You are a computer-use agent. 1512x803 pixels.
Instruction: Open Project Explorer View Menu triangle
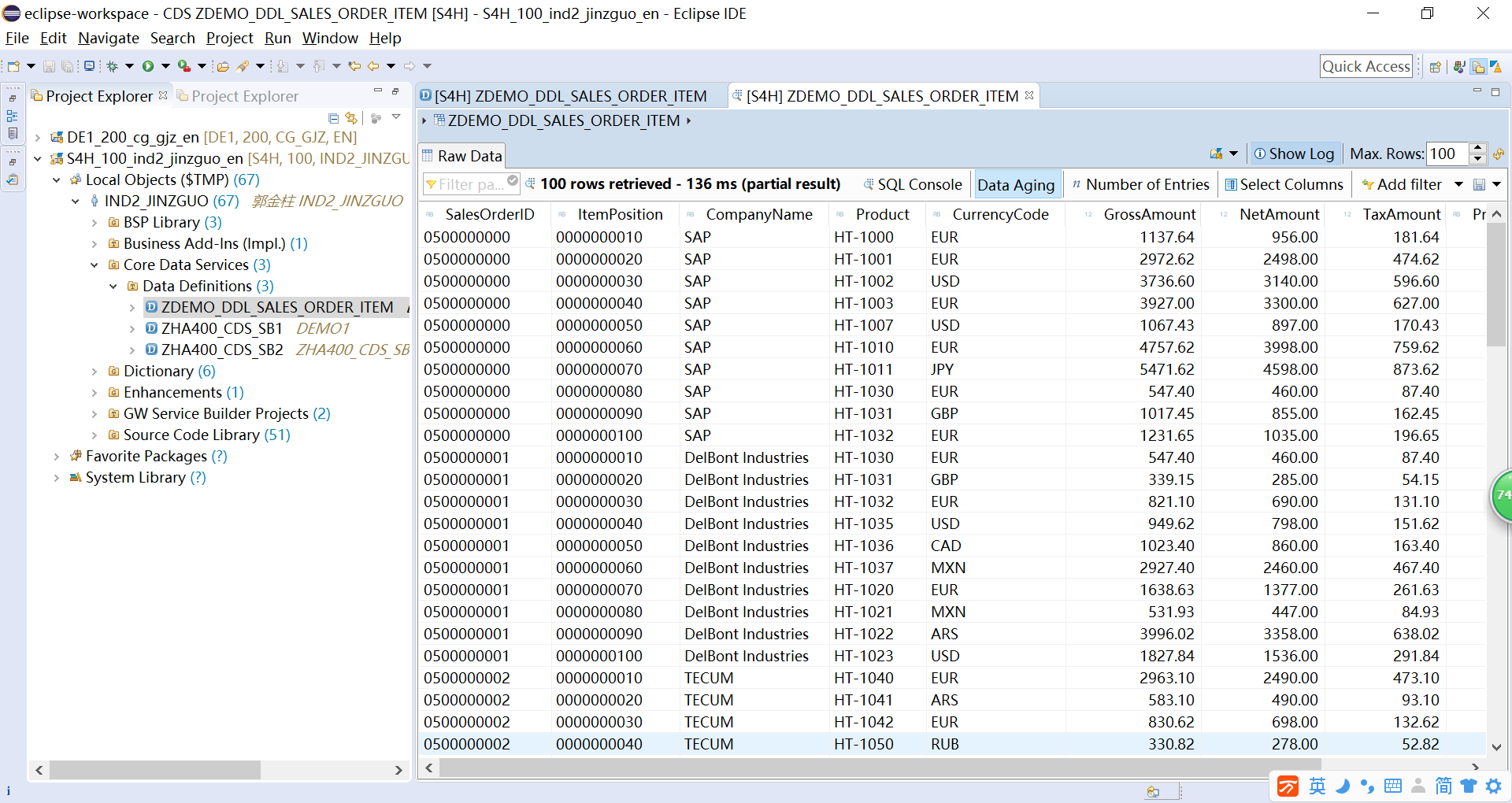396,117
